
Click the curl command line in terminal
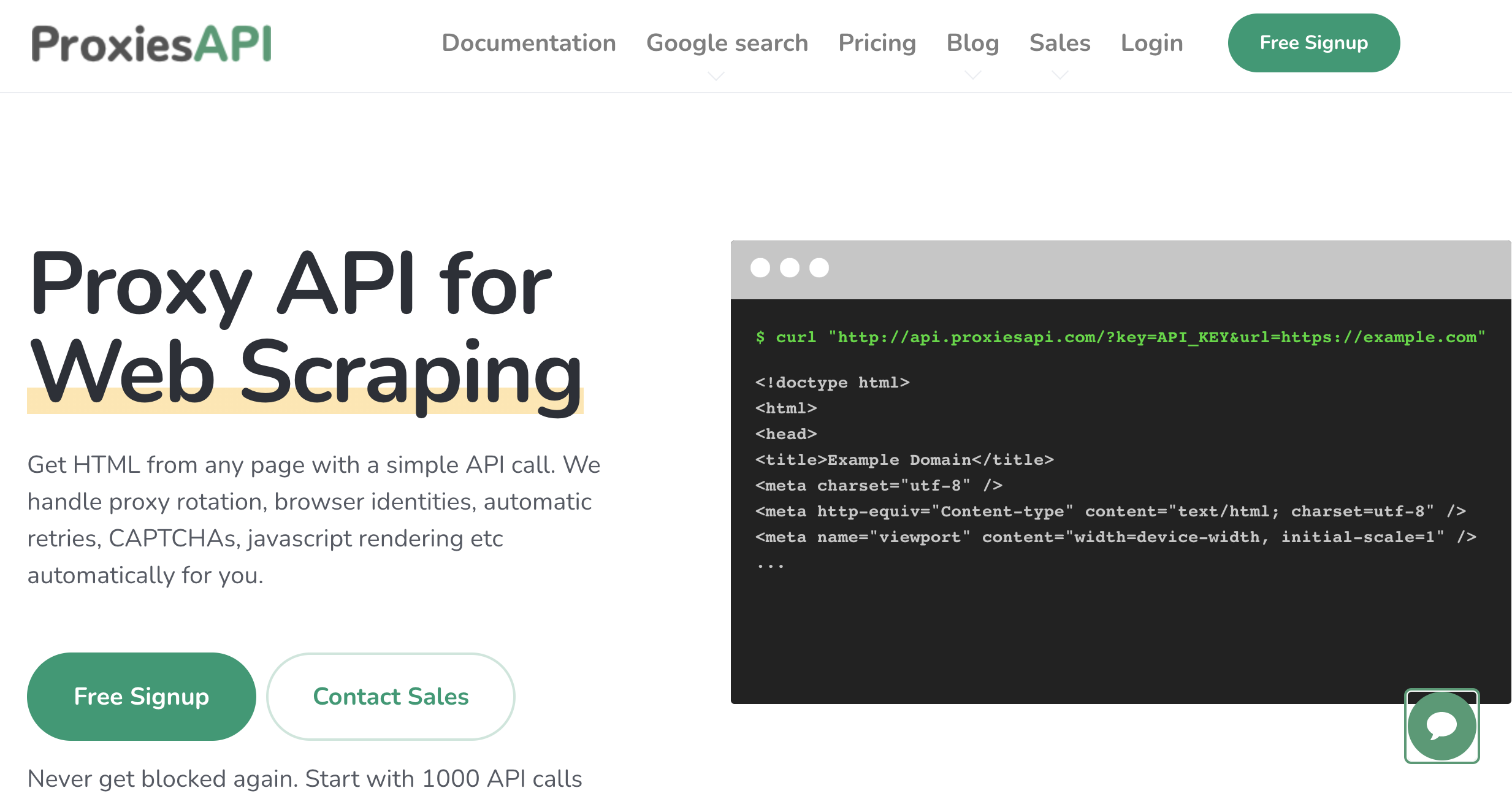[x=1120, y=337]
